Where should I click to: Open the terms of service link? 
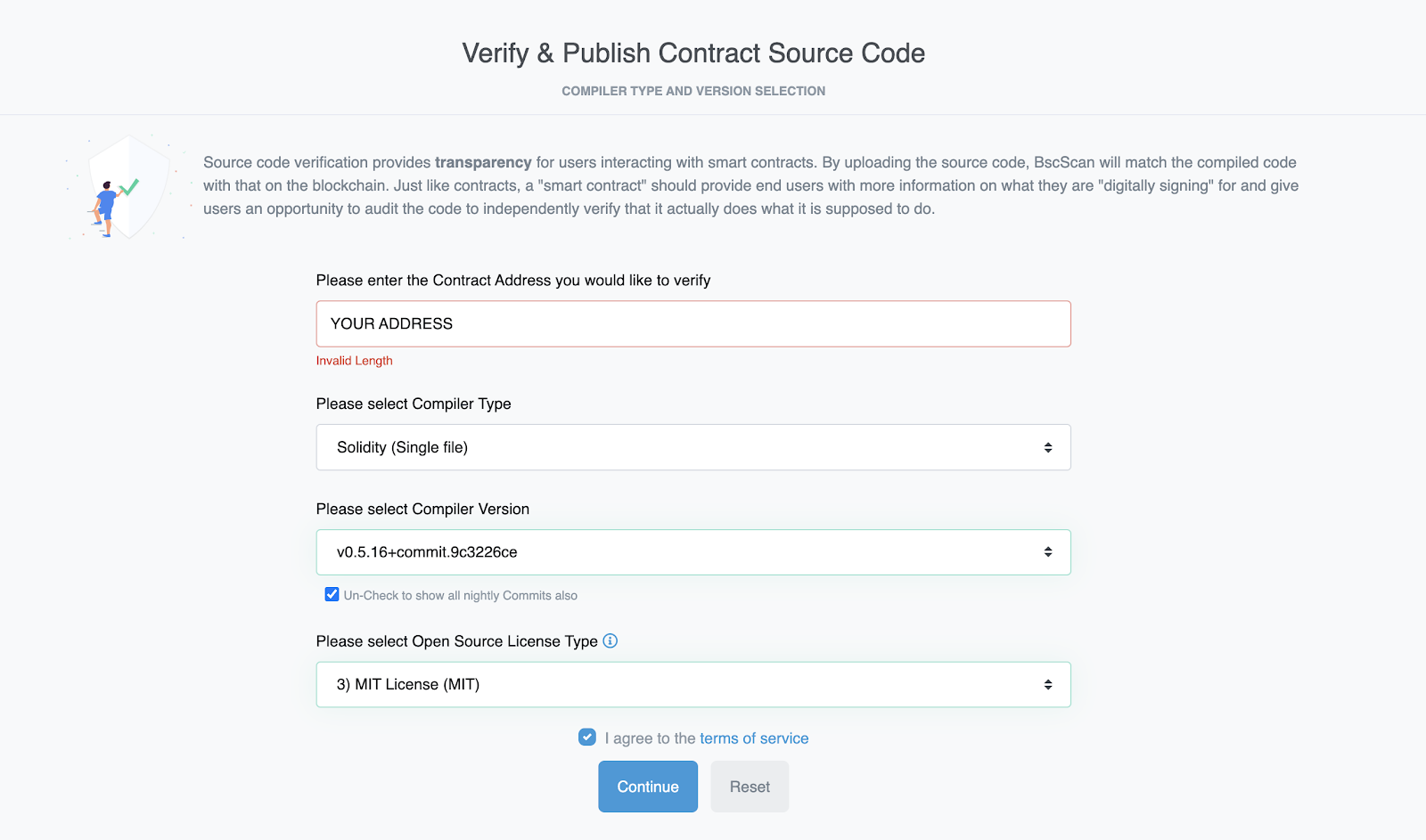754,738
